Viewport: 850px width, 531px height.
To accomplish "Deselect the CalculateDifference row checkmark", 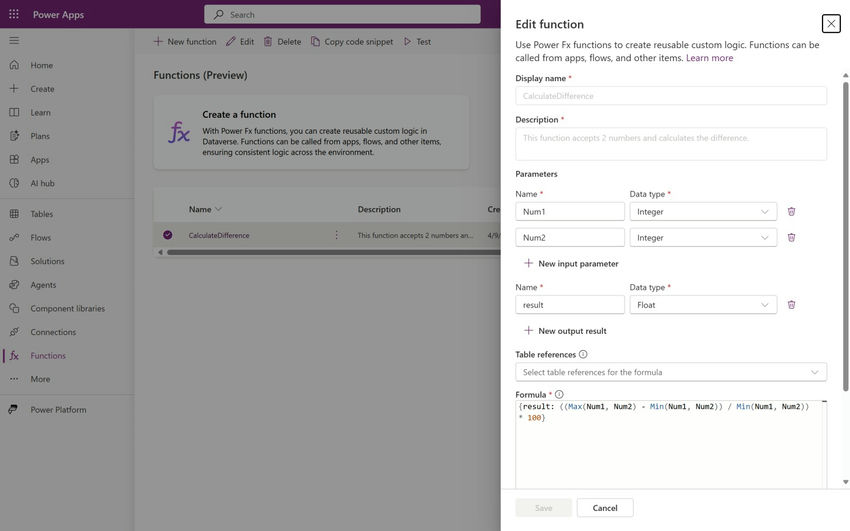I will (x=168, y=235).
